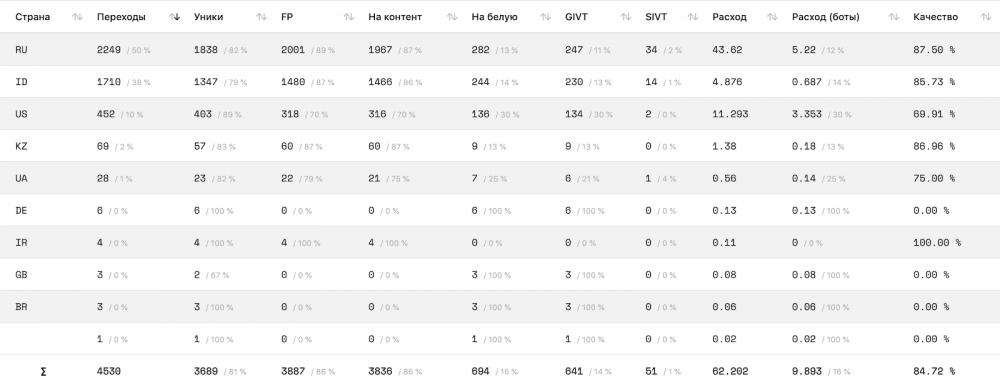Select the DE country row
This screenshot has width=1000, height=387.
pyautogui.click(x=500, y=210)
